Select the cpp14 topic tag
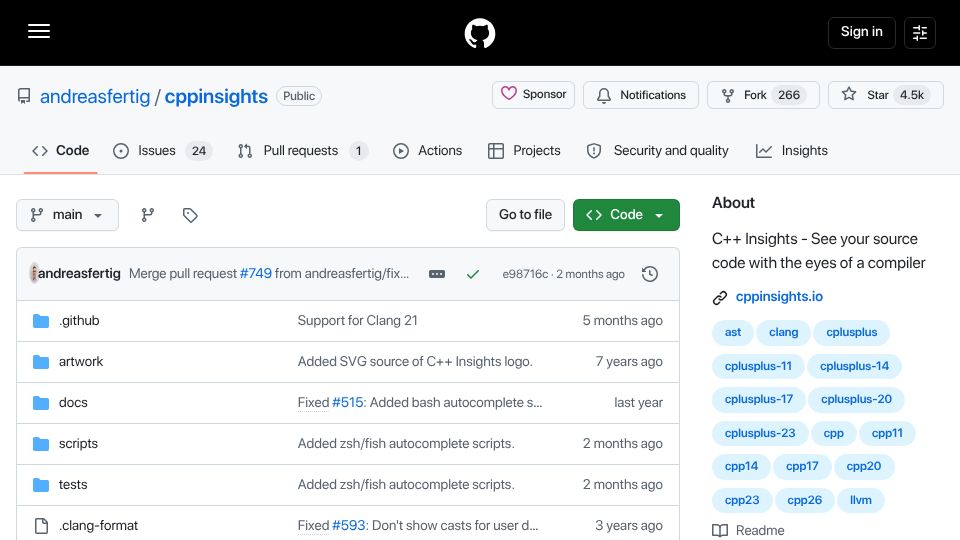The image size is (960, 540). [x=741, y=467]
